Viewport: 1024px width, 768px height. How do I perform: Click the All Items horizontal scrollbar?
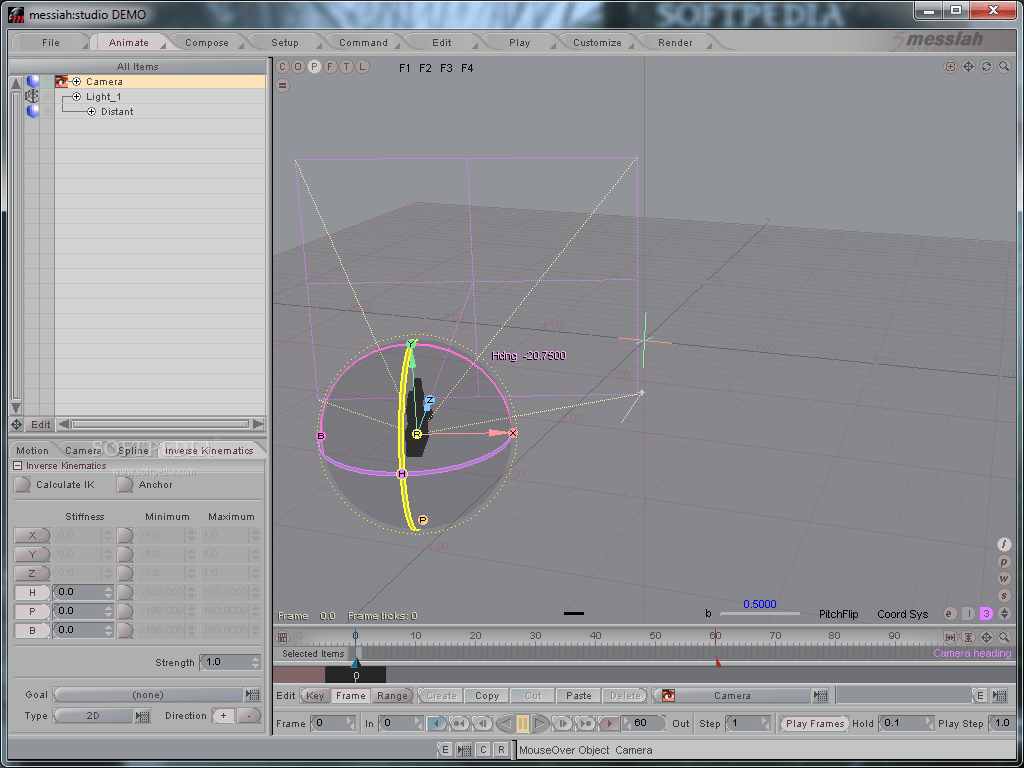pos(160,424)
